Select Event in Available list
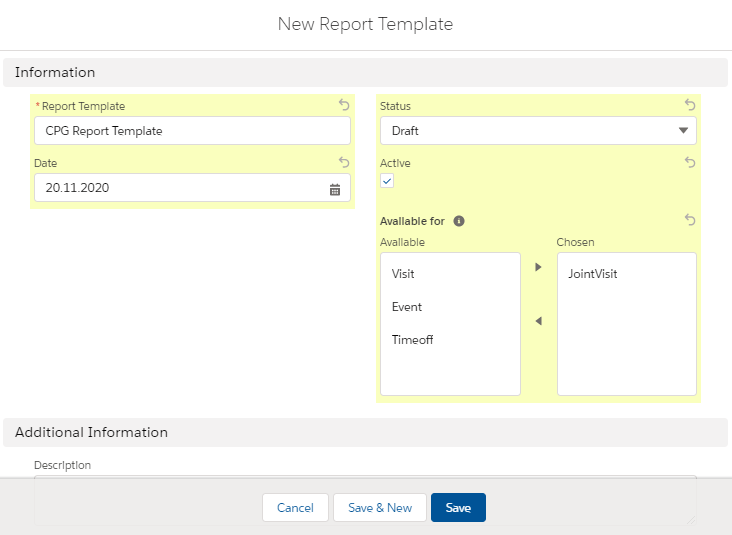The height and width of the screenshot is (535, 732). click(450, 307)
